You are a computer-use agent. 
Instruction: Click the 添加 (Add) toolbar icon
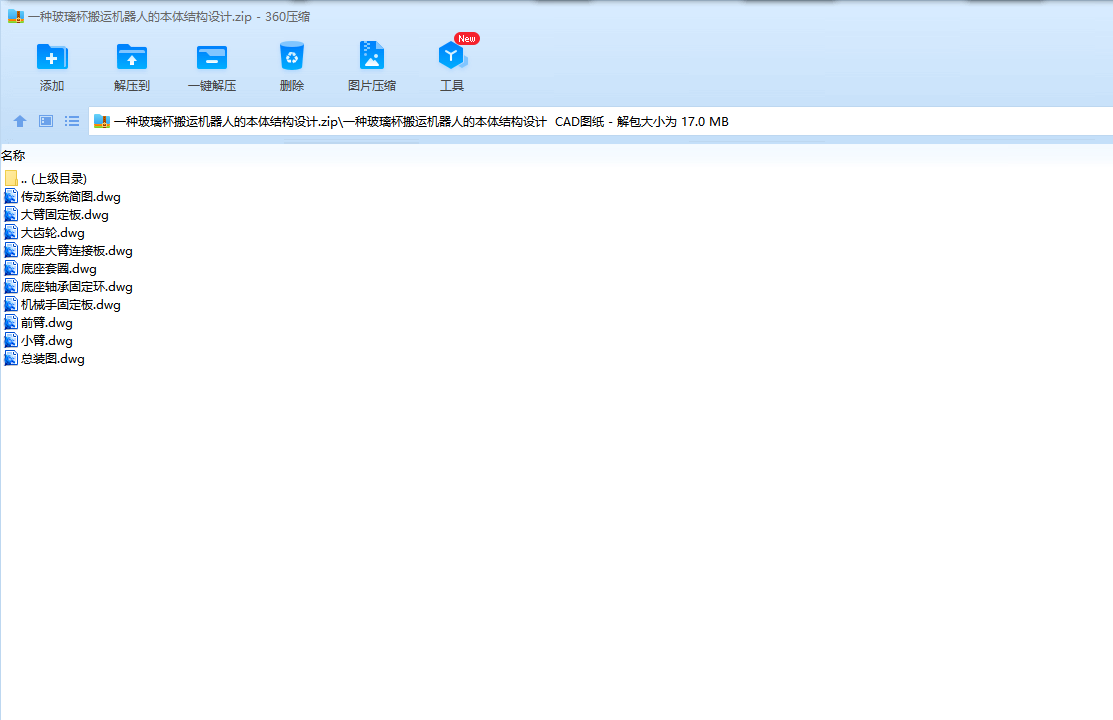pos(52,57)
